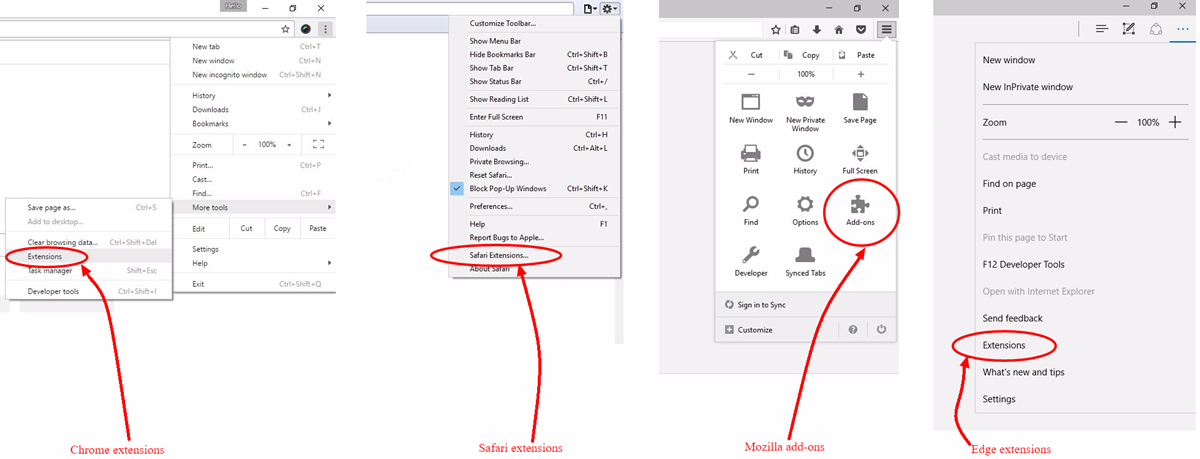Image resolution: width=1200 pixels, height=459 pixels.
Task: Open Firefox's bookmarks list clipboard icon
Action: point(795,29)
